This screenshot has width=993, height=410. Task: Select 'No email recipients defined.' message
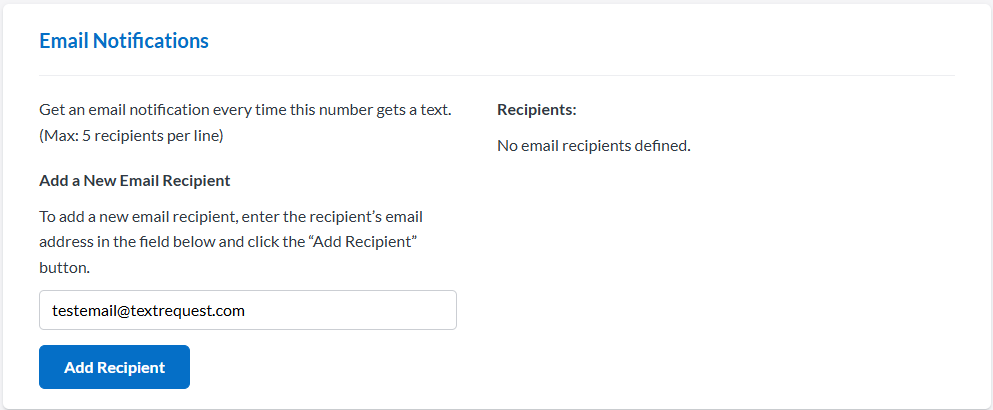593,146
